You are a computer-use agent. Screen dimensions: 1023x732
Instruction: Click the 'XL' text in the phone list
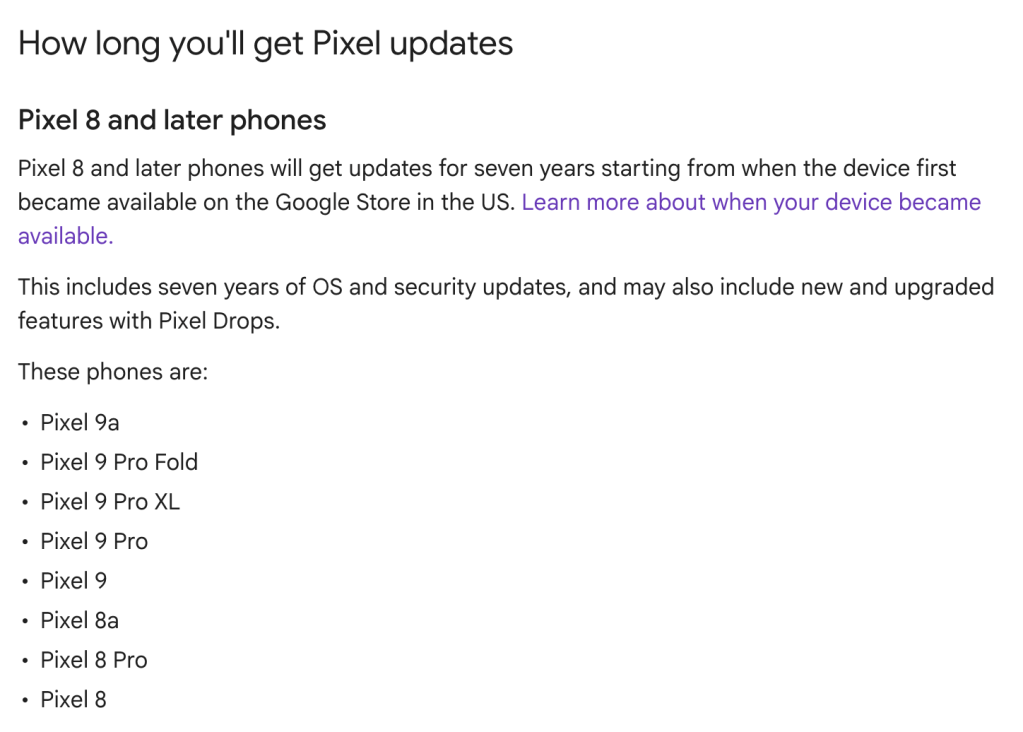point(166,502)
